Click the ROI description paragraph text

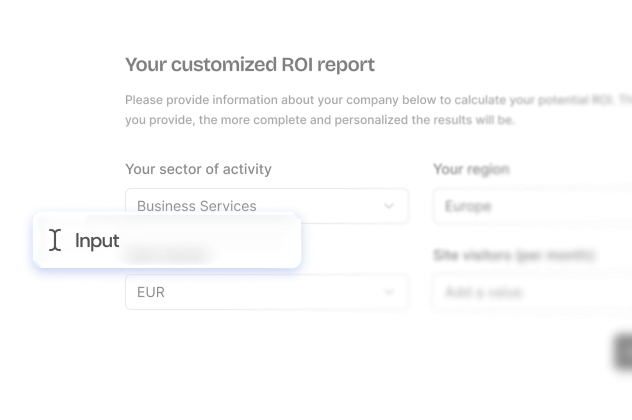click(370, 110)
